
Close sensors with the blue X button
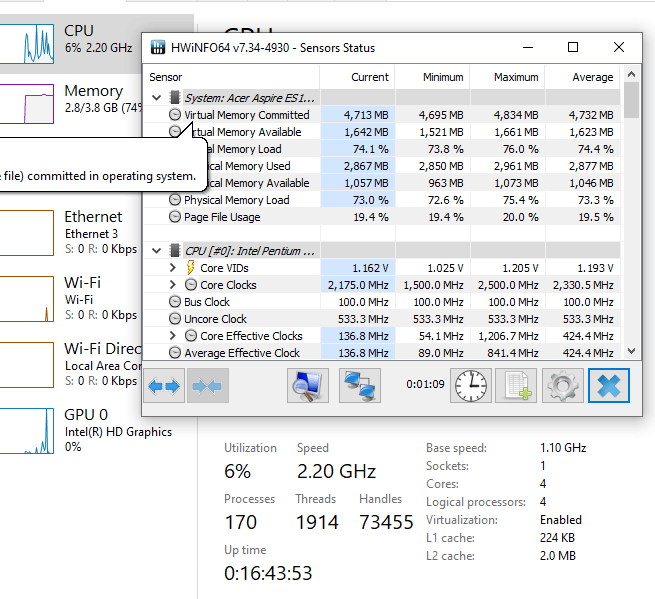pos(609,386)
